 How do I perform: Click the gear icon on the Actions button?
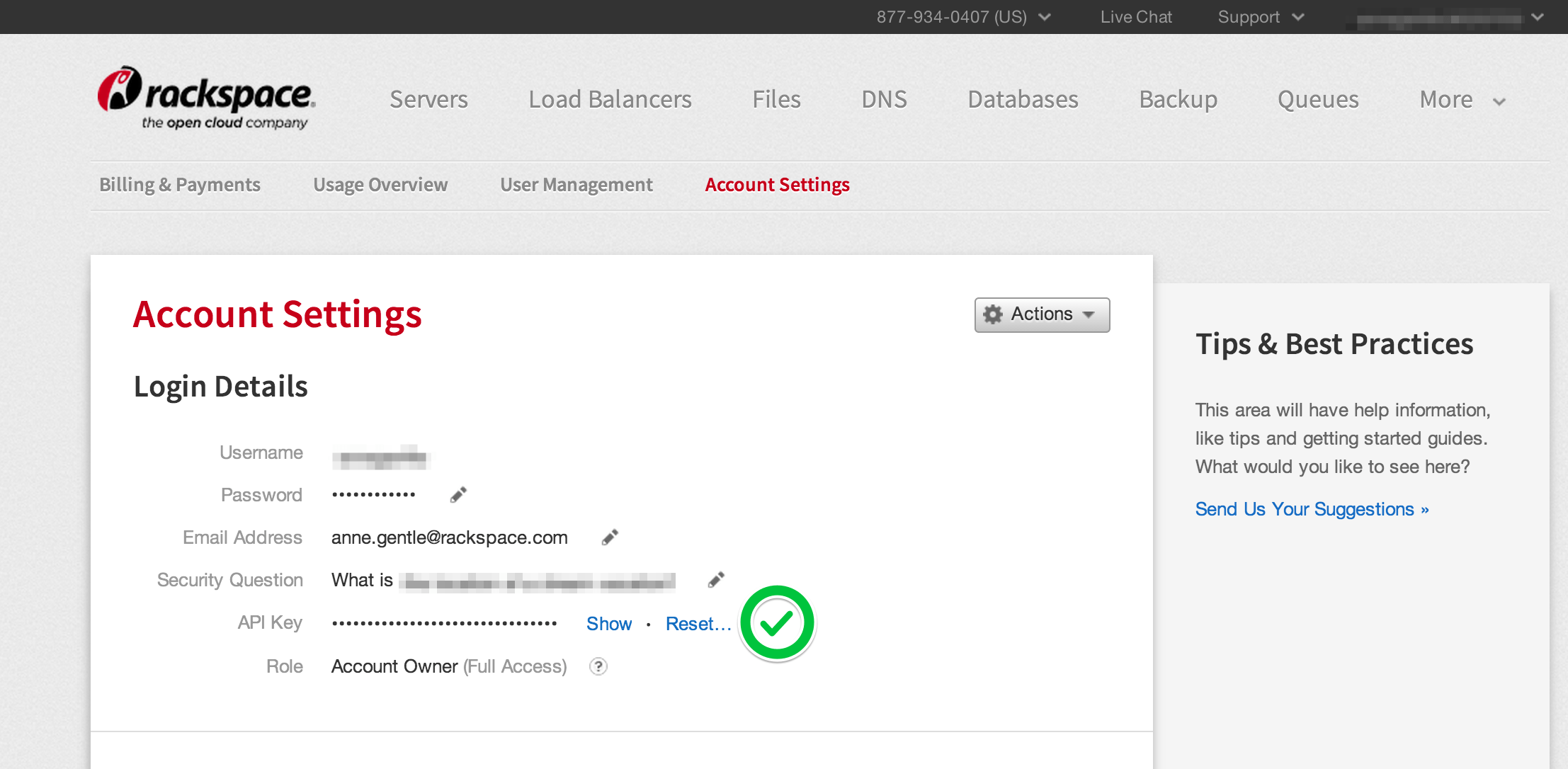point(994,314)
